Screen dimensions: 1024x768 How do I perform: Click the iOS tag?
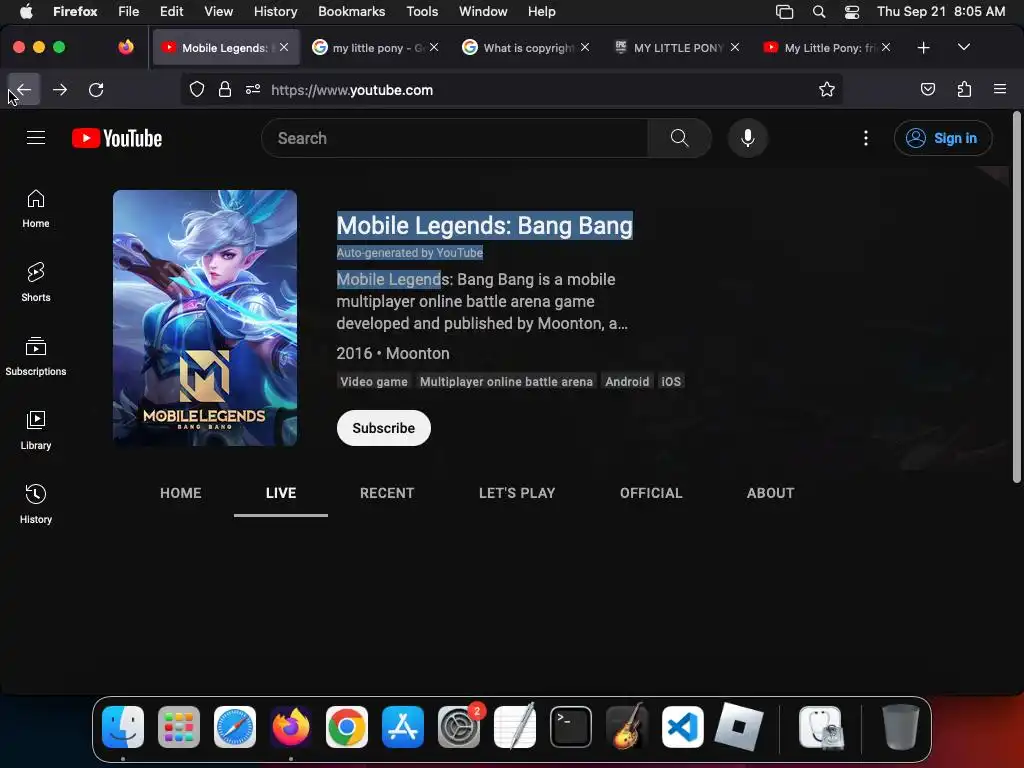click(671, 381)
